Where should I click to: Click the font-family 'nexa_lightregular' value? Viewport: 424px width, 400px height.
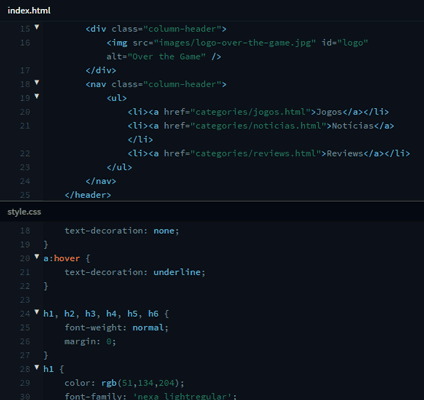pos(182,396)
